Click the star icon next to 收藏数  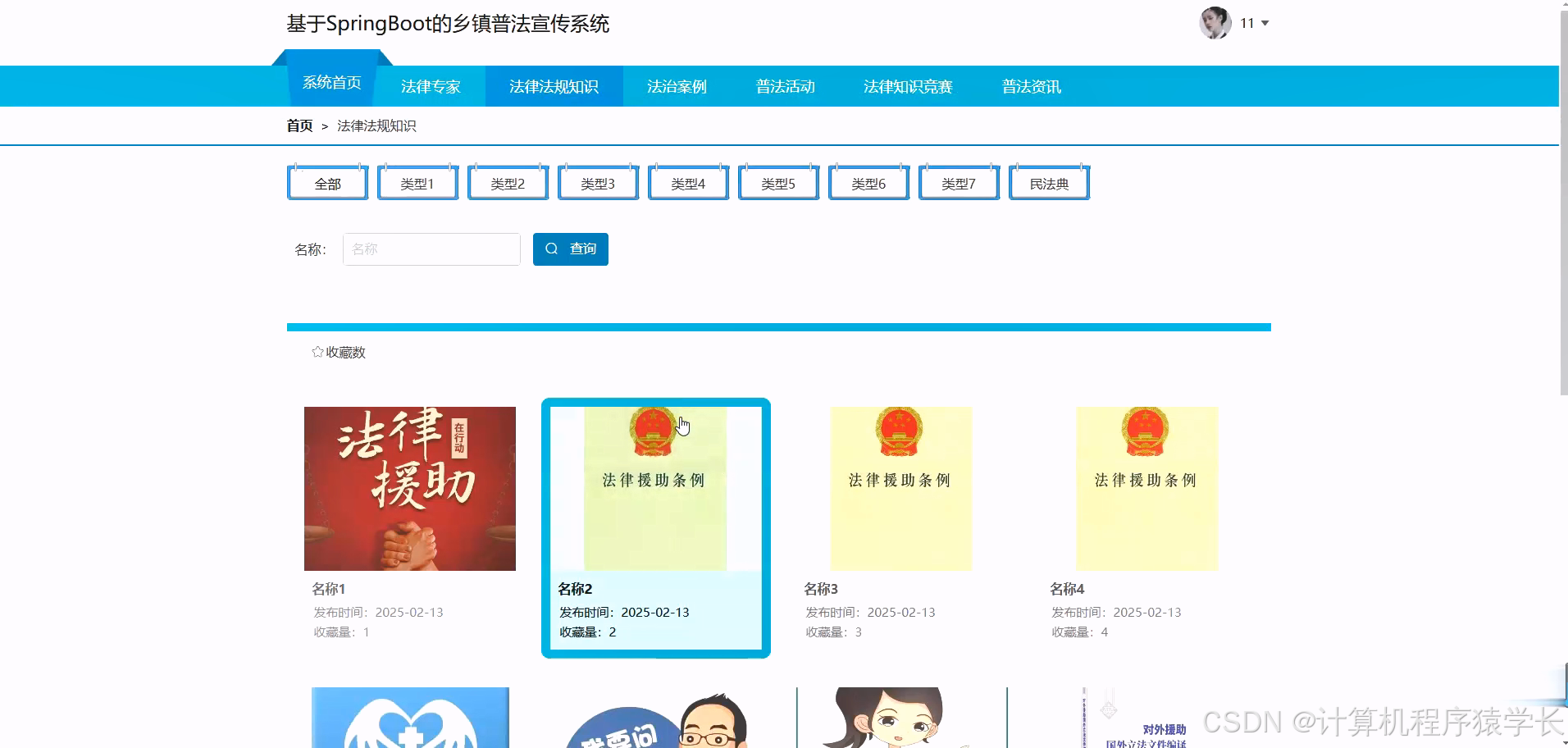[317, 351]
